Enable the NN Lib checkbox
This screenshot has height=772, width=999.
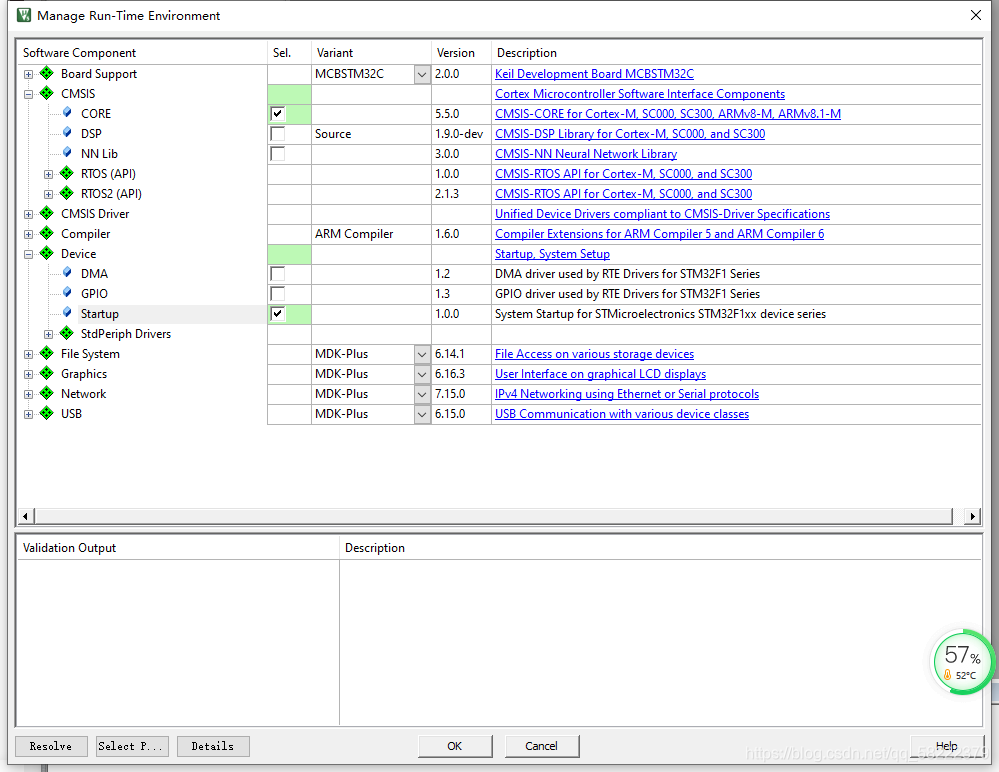point(278,154)
